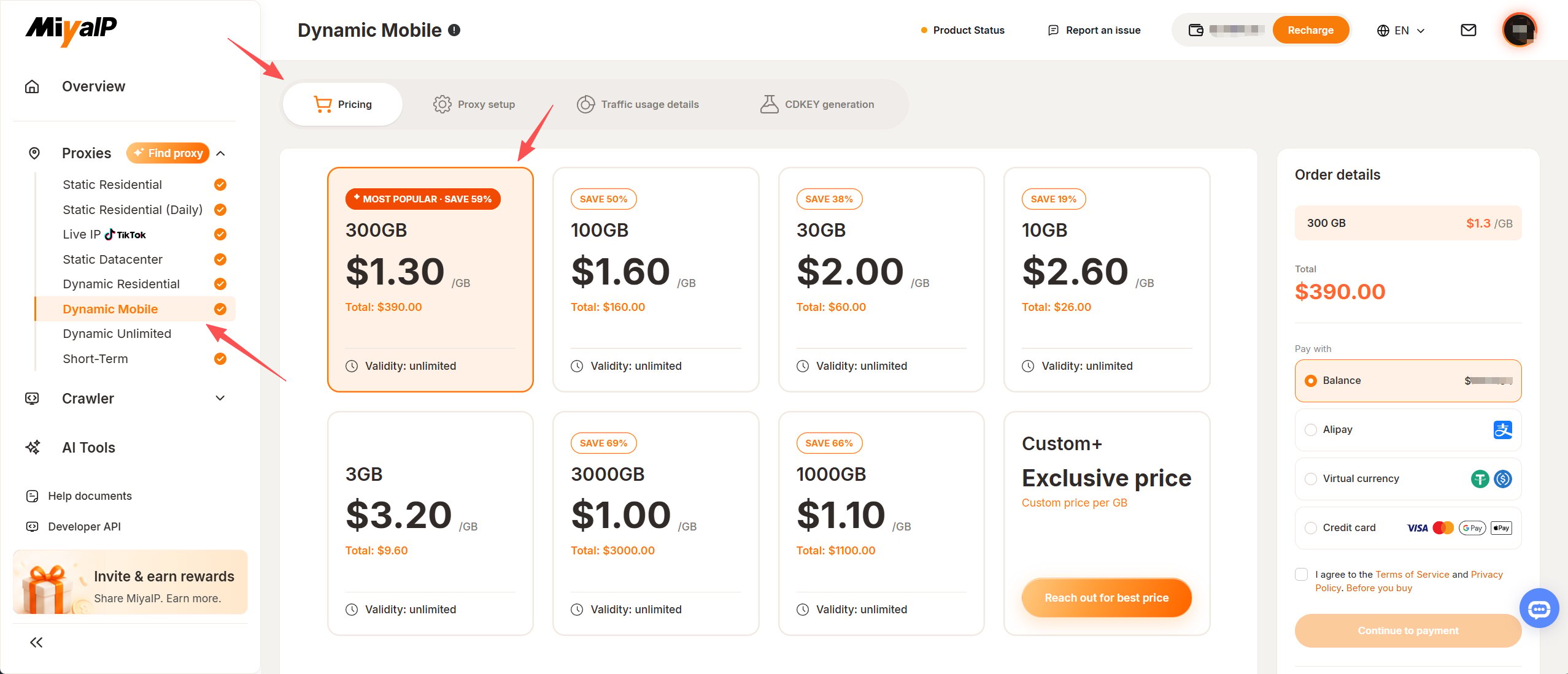Expand the Crawler section chevron
Viewport: 1568px width, 674px height.
pos(220,399)
